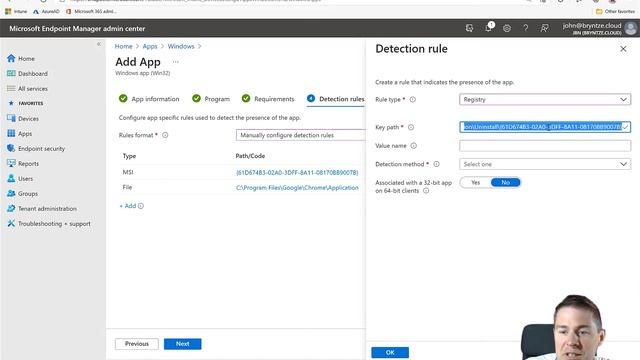Open the Home sidebar icon
Image resolution: width=640 pixels, height=360 pixels.
[x=11, y=58]
